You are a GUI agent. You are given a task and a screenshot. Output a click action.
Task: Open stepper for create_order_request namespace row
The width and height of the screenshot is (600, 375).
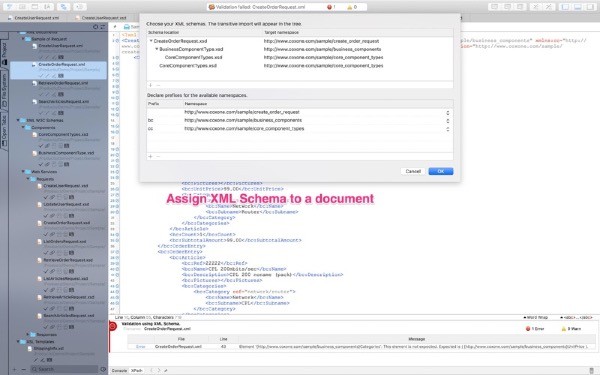coord(447,112)
